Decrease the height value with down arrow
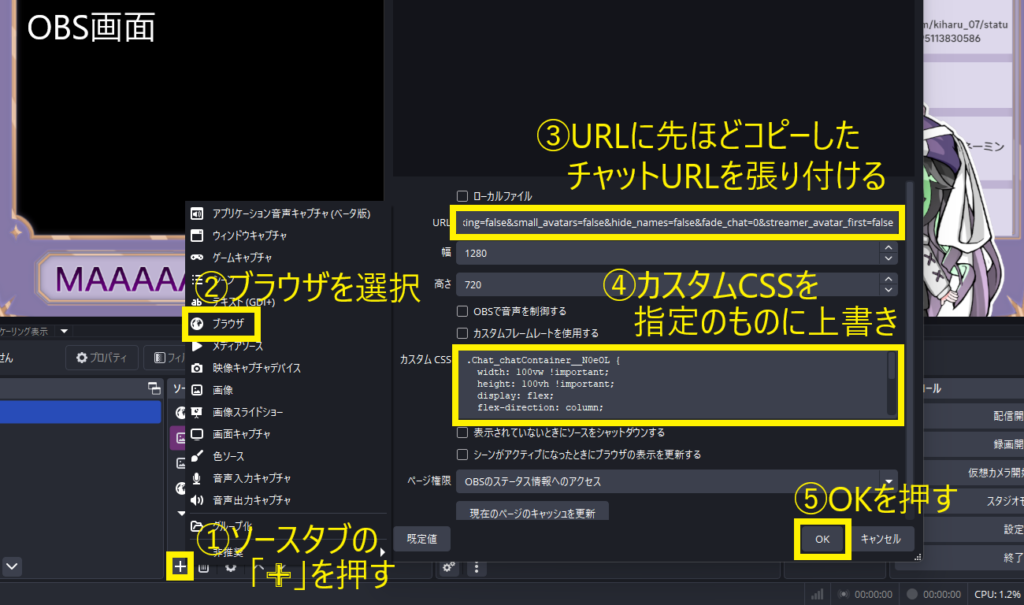 click(x=888, y=289)
